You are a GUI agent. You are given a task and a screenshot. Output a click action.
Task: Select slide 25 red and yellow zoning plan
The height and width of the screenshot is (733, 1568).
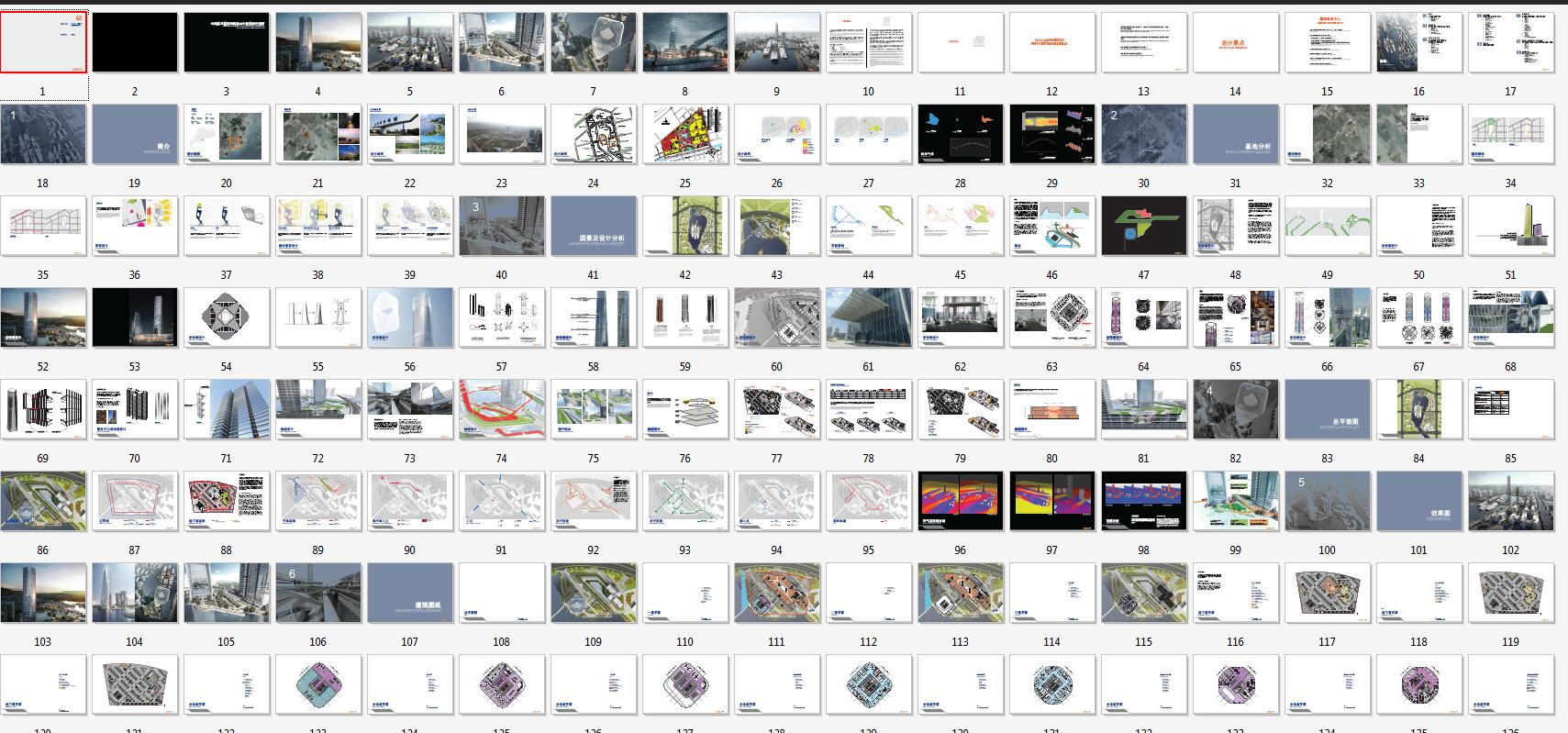click(685, 134)
